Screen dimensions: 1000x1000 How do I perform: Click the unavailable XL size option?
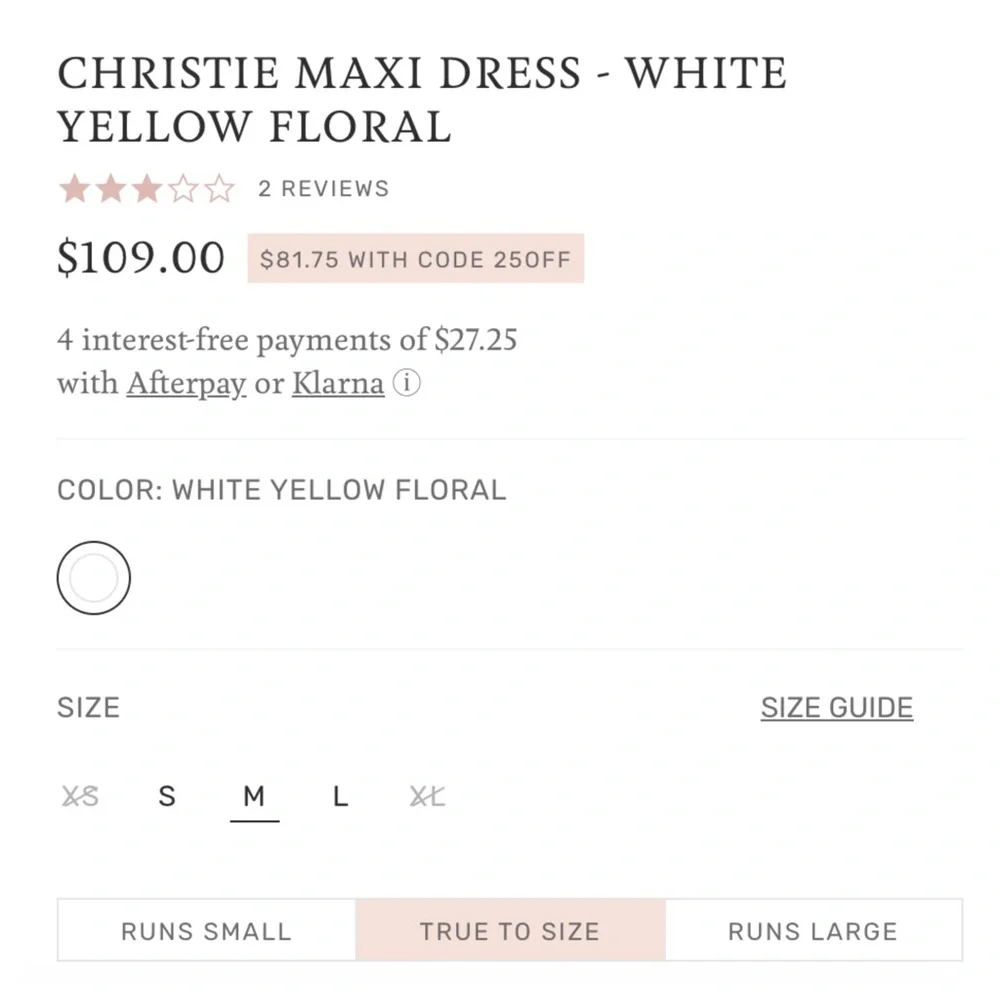[426, 796]
